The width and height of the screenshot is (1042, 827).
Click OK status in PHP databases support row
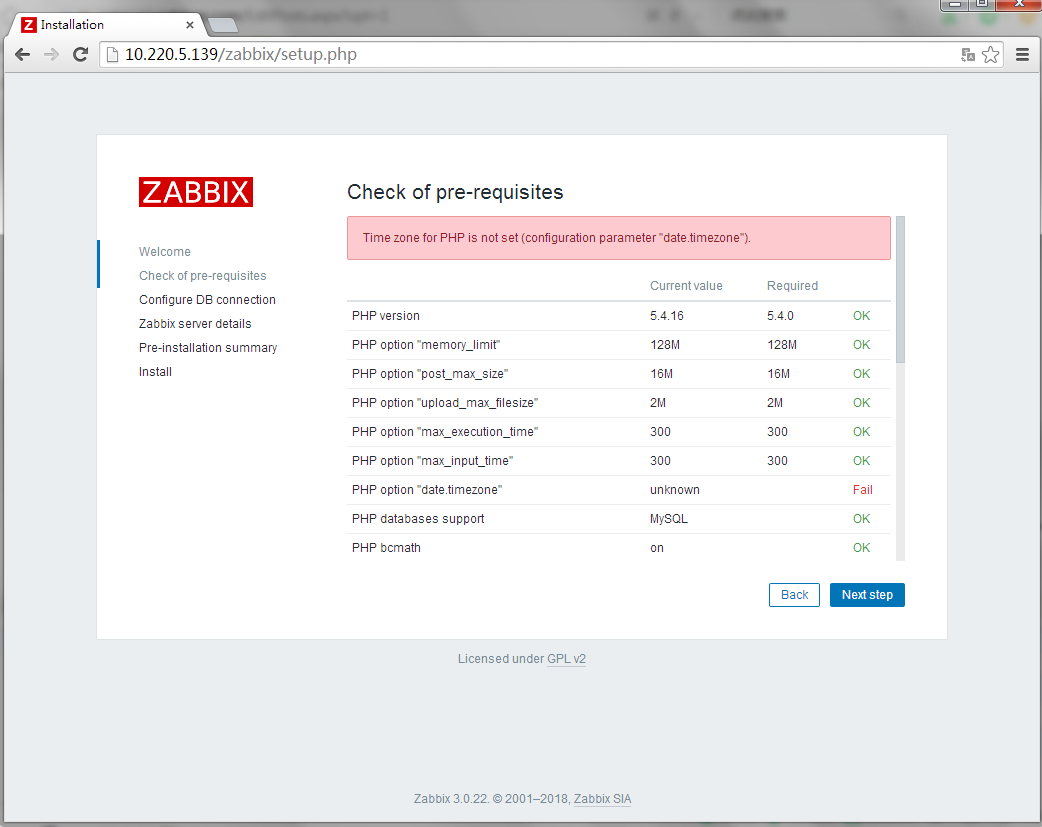tap(861, 519)
